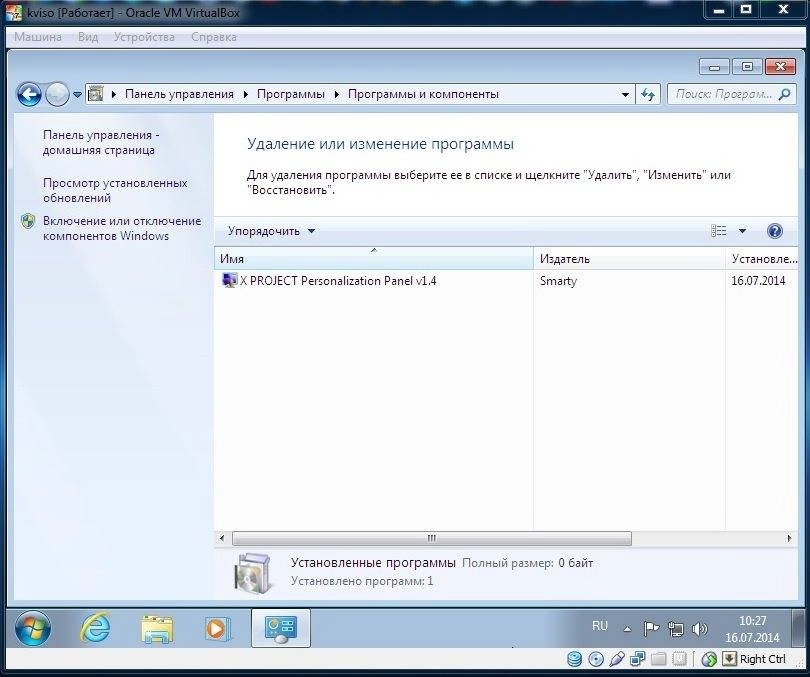
Task: Expand the arrow after Программы breadcrumb
Action: [336, 95]
